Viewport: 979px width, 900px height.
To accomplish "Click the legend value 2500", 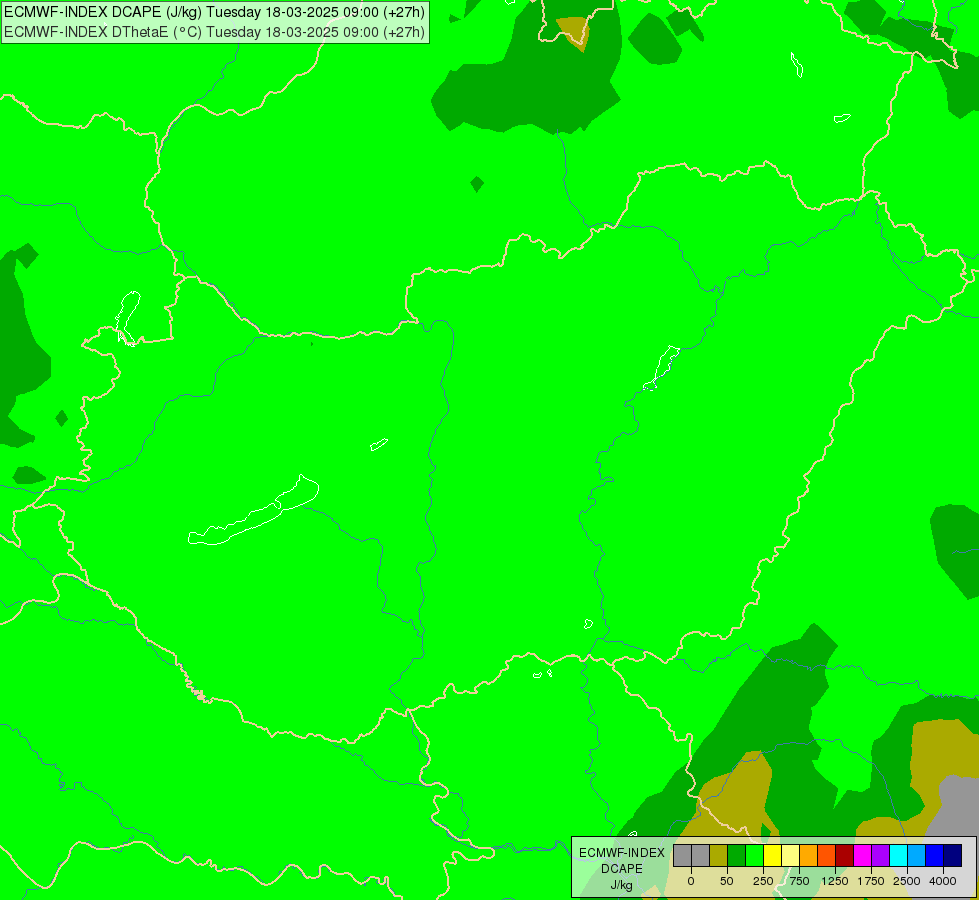I will pyautogui.click(x=907, y=881).
